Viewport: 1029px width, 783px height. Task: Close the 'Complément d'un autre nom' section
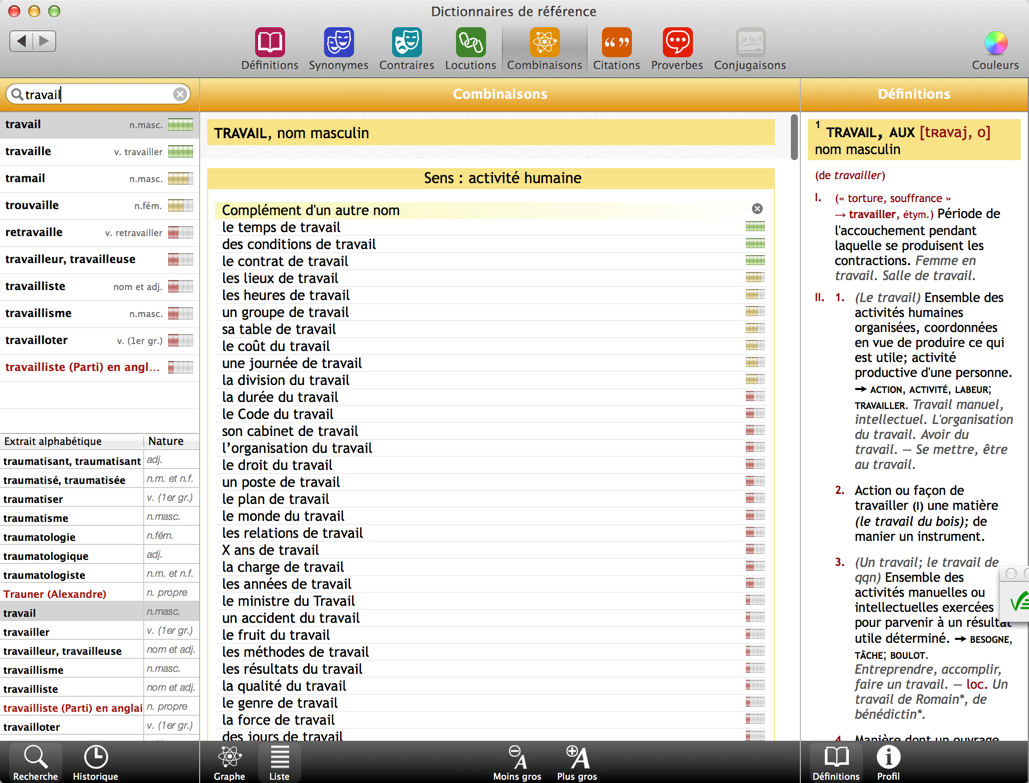coord(757,209)
